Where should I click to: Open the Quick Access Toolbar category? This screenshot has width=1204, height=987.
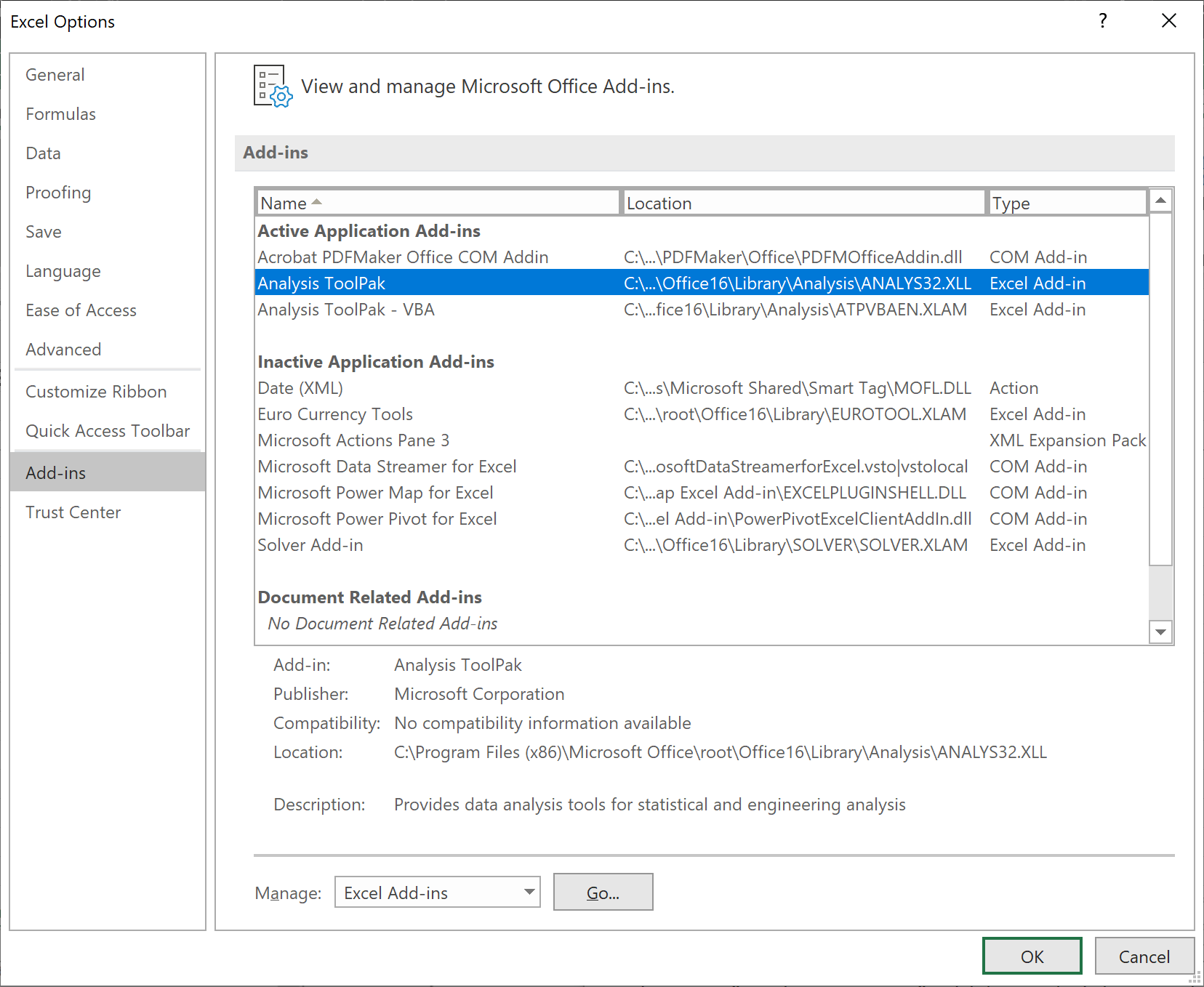108,431
